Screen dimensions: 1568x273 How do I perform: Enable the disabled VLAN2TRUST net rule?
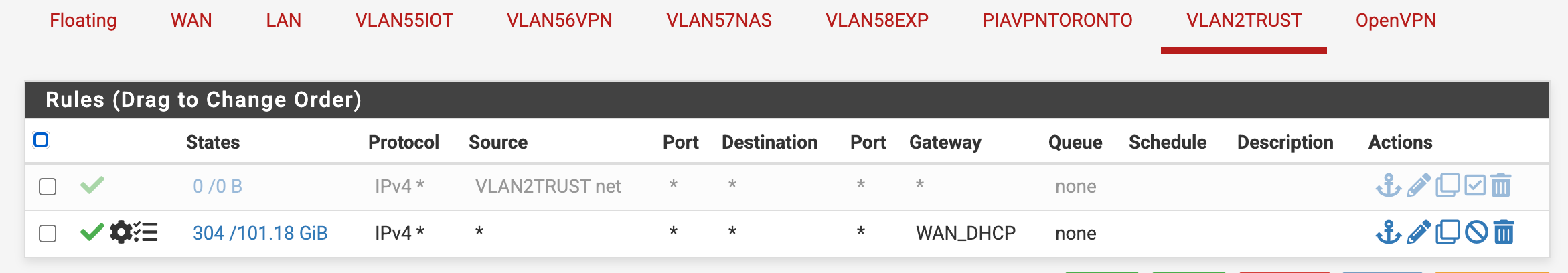(x=1475, y=185)
